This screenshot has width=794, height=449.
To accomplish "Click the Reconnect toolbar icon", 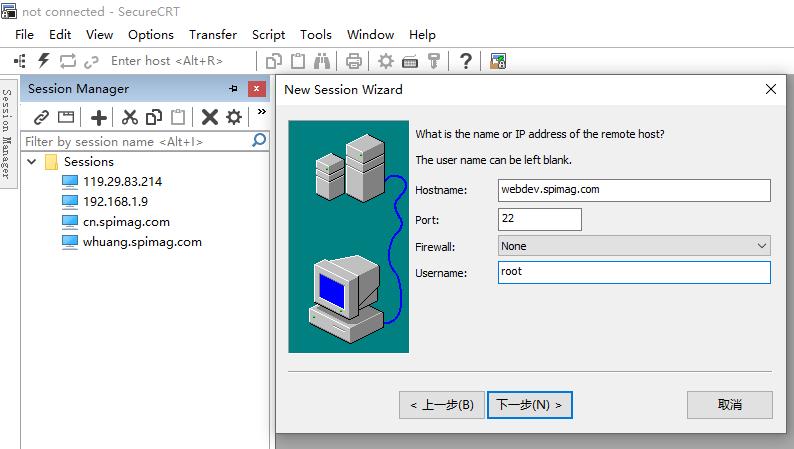I will pyautogui.click(x=68, y=61).
